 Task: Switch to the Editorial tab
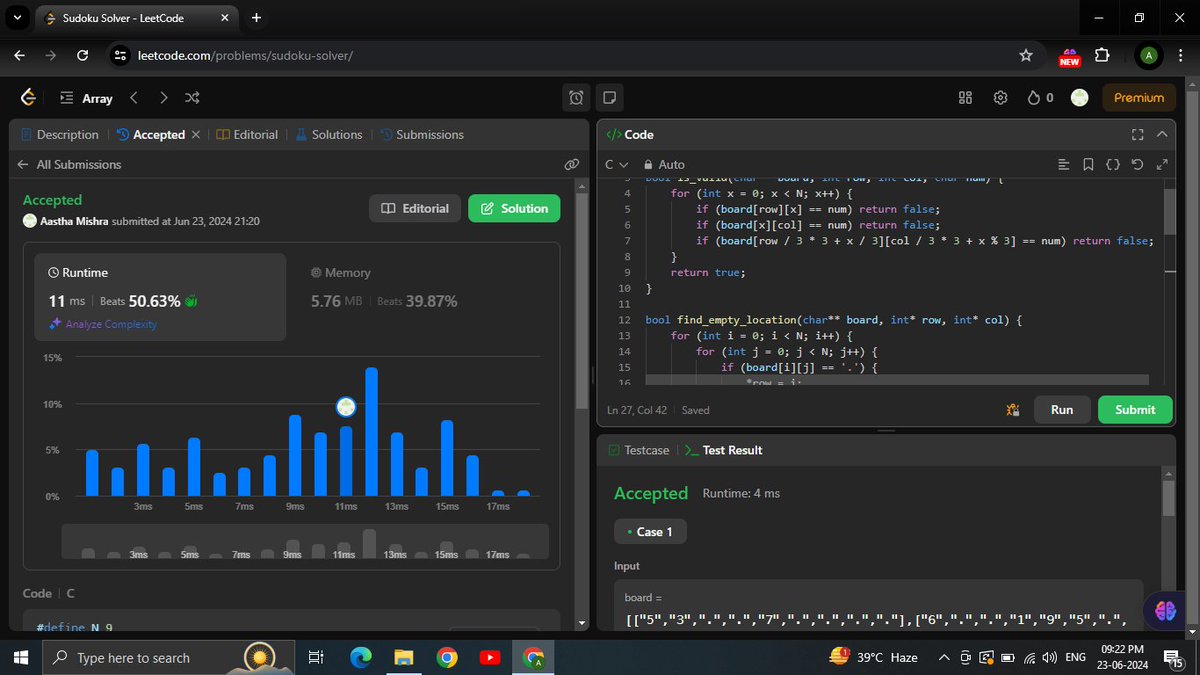tap(247, 134)
